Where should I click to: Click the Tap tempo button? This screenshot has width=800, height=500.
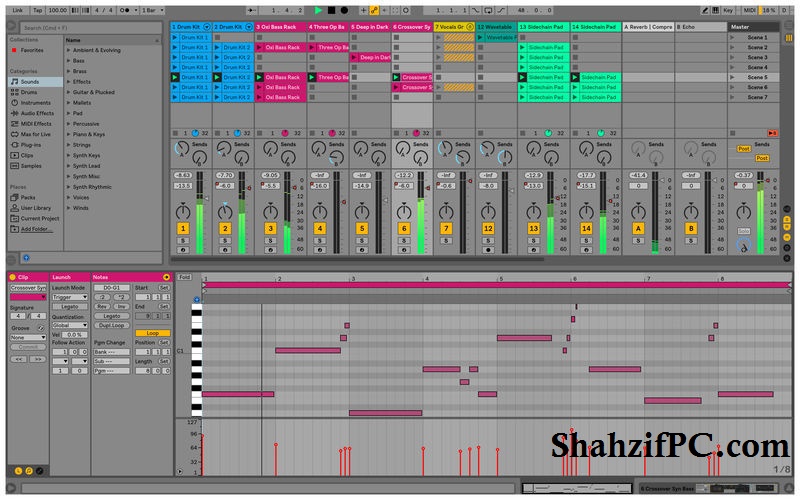point(38,10)
